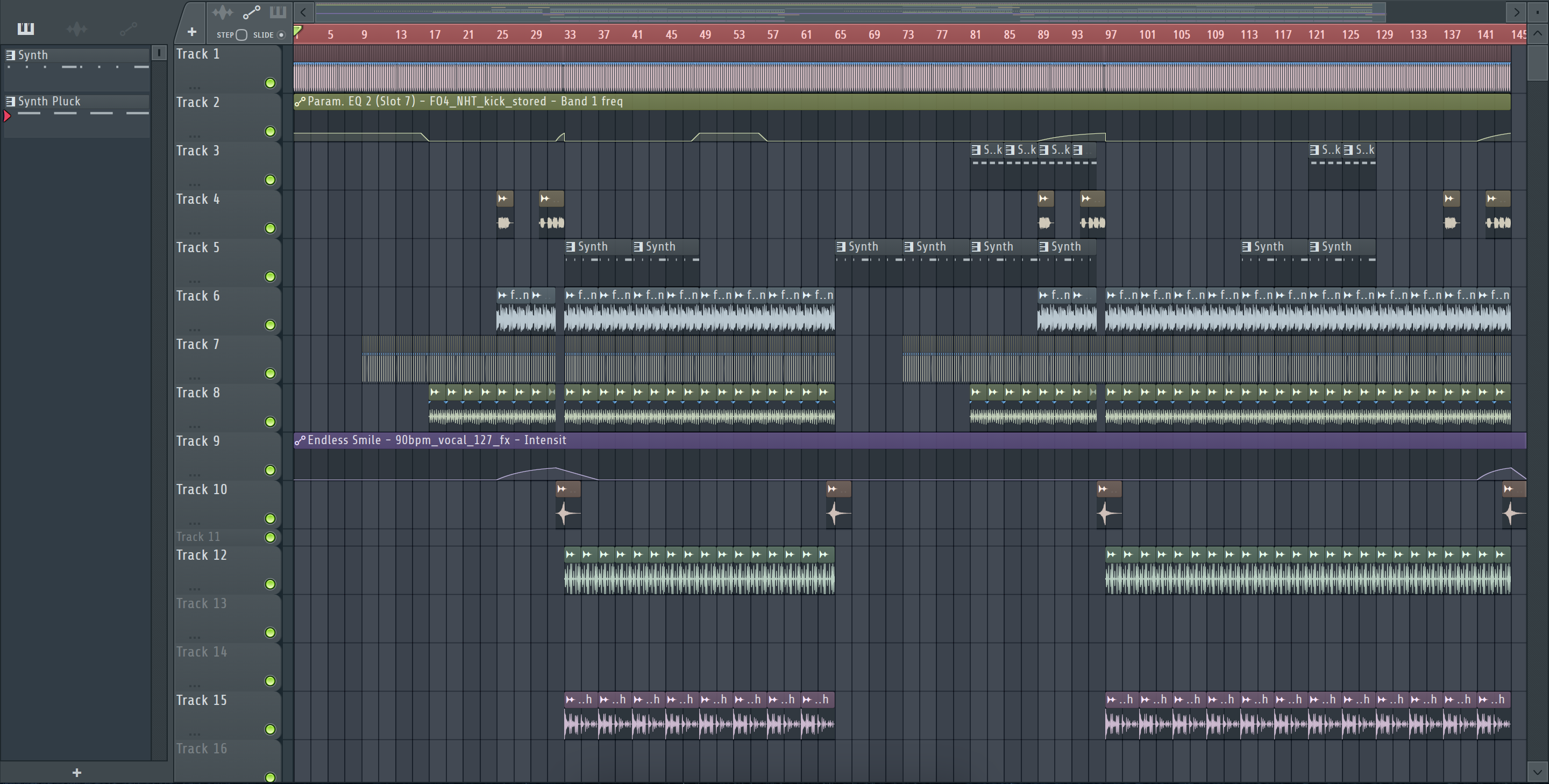The width and height of the screenshot is (1549, 784).
Task: Click the pattern icon beside Synth Pluck in picker
Action: point(10,101)
